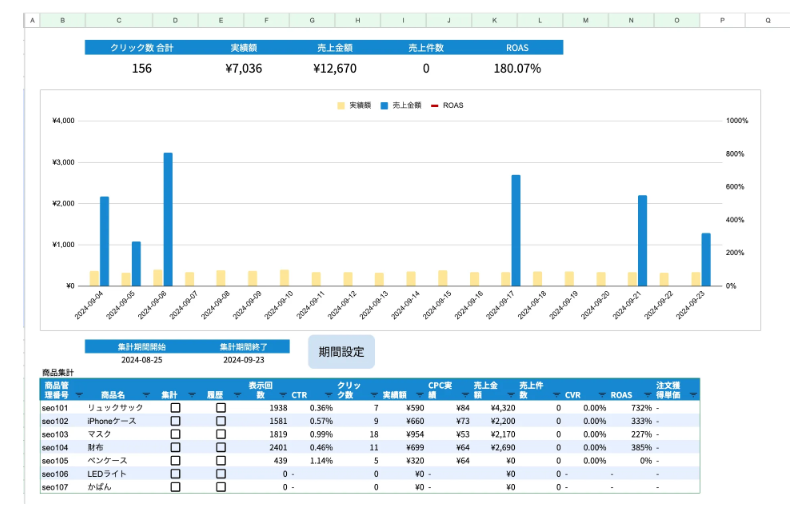Click the blue sales bar for 2024-09-17
Screen dimensions: 810x511
[x=516, y=230]
